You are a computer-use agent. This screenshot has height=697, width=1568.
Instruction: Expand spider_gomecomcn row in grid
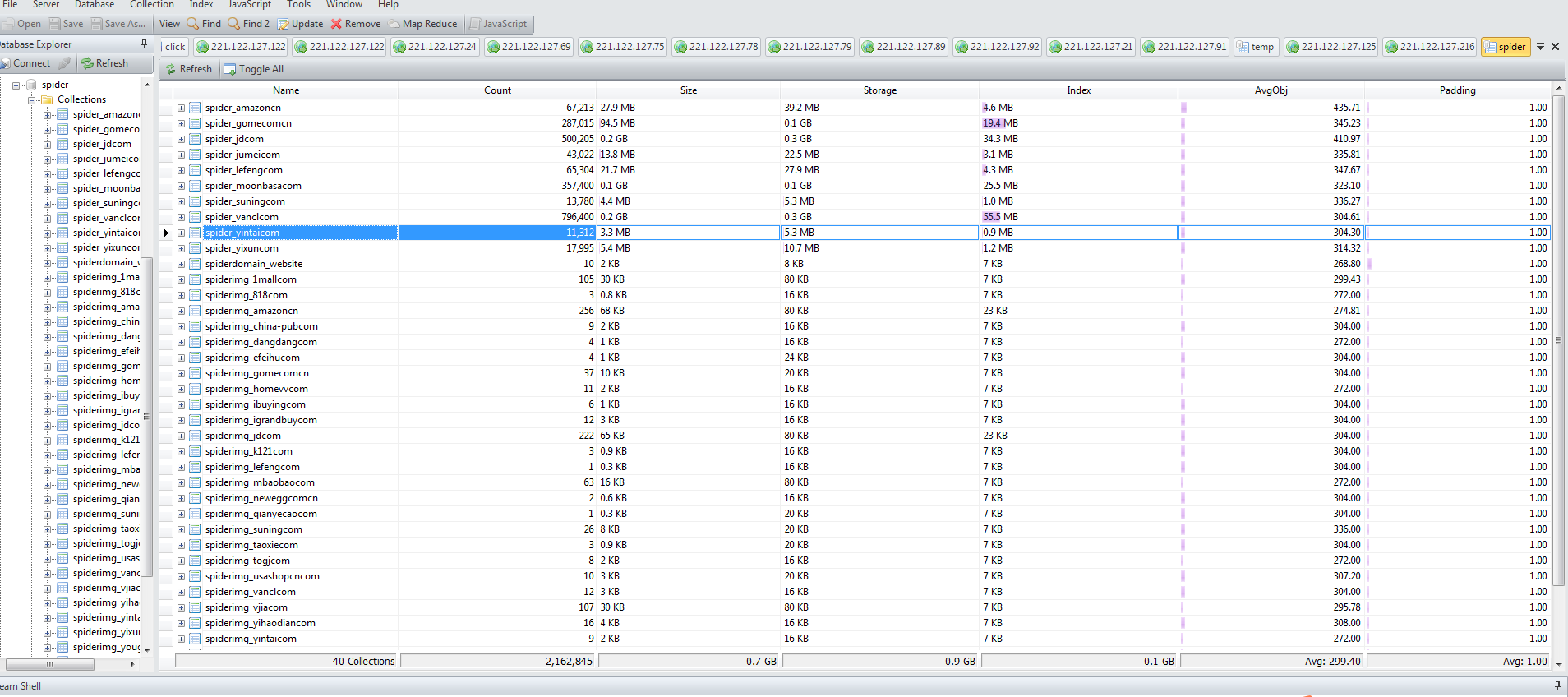[181, 123]
